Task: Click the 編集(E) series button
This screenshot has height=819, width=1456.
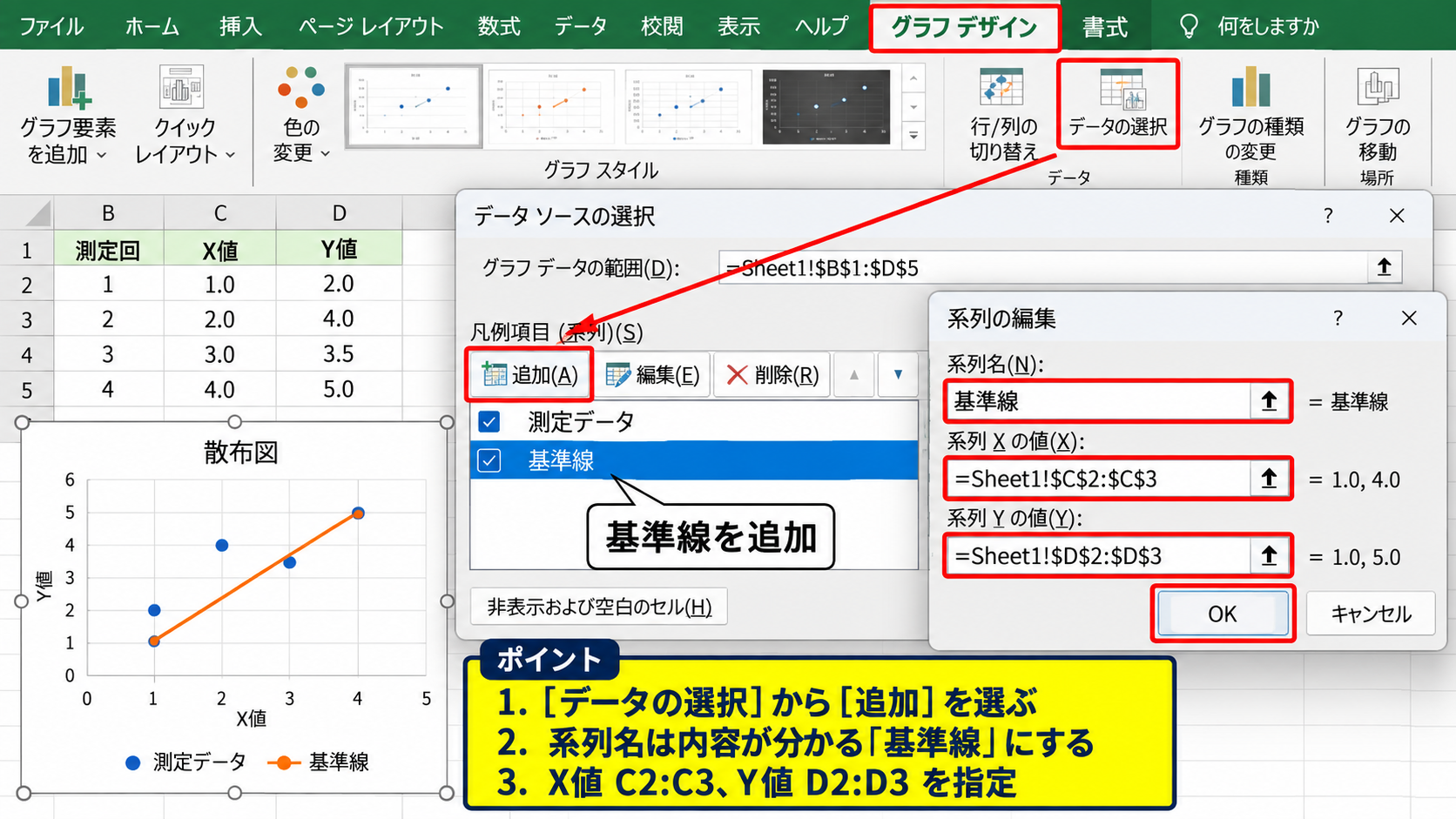Action: pyautogui.click(x=652, y=375)
